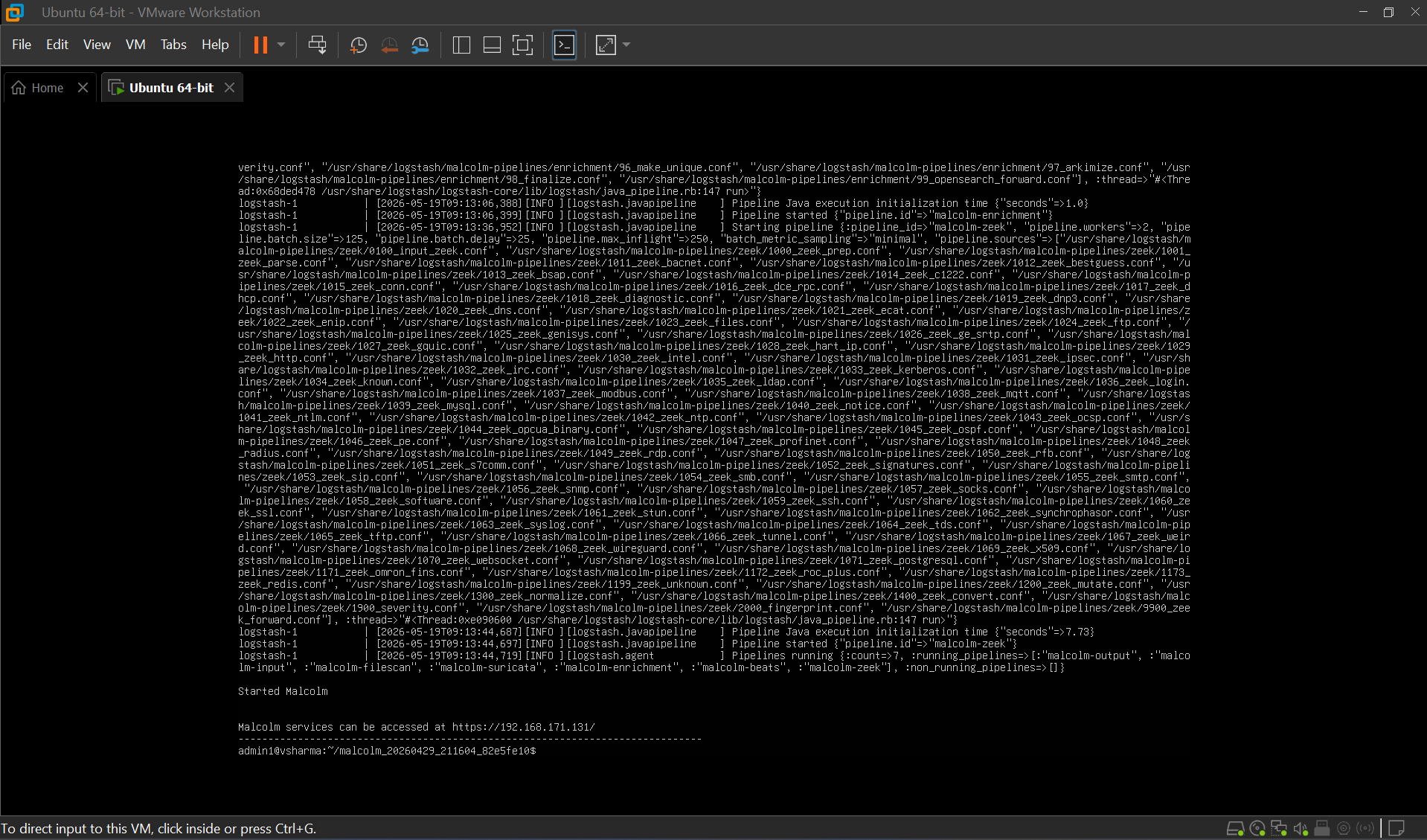Pause the running virtual machine
This screenshot has width=1427, height=840.
[260, 45]
